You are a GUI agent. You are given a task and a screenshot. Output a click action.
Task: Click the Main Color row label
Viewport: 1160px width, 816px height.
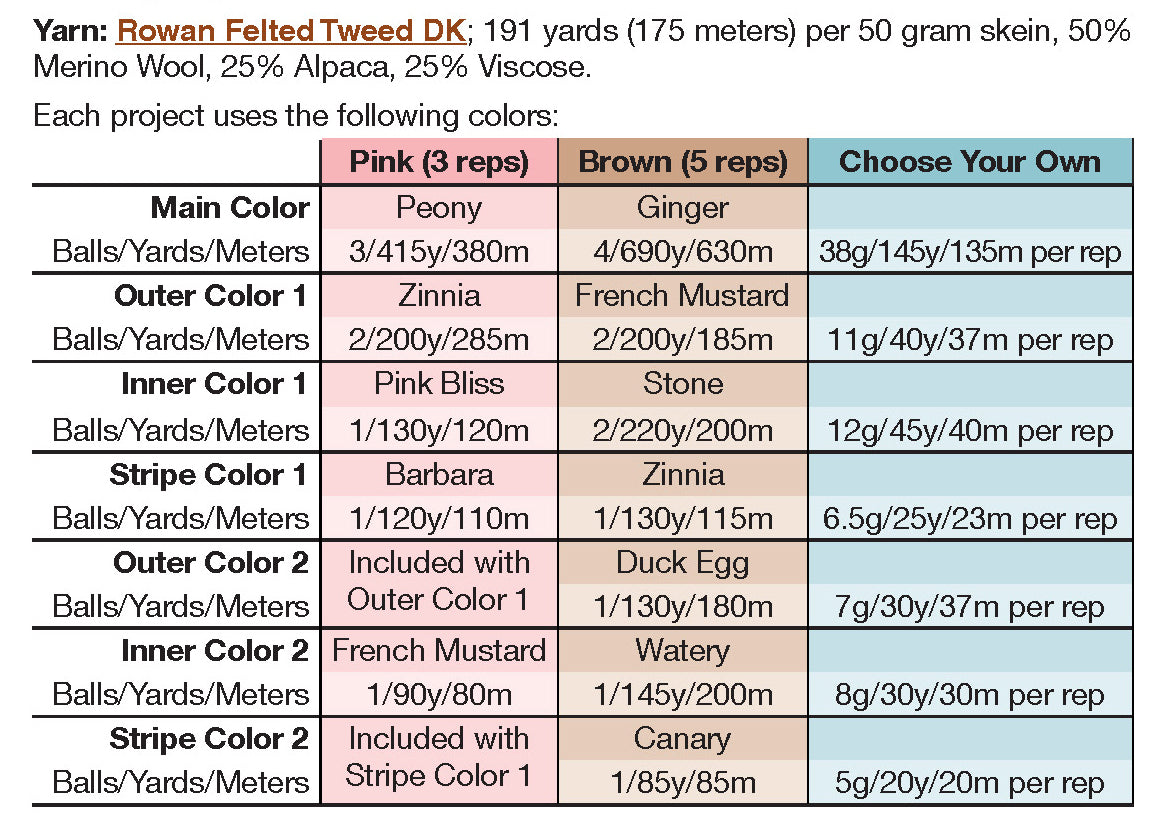click(230, 207)
